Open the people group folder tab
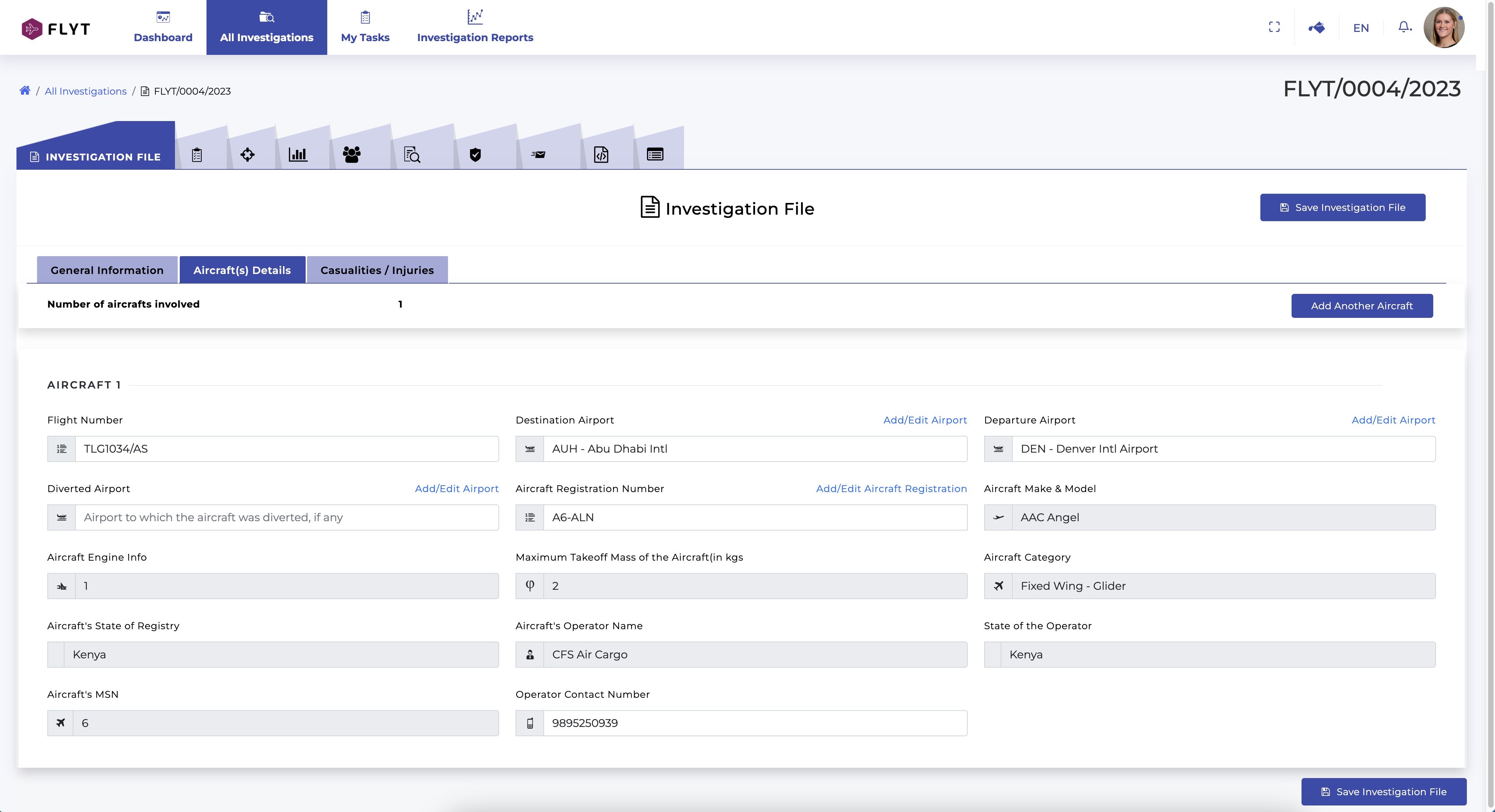Viewport: 1495px width, 812px height. (x=352, y=155)
